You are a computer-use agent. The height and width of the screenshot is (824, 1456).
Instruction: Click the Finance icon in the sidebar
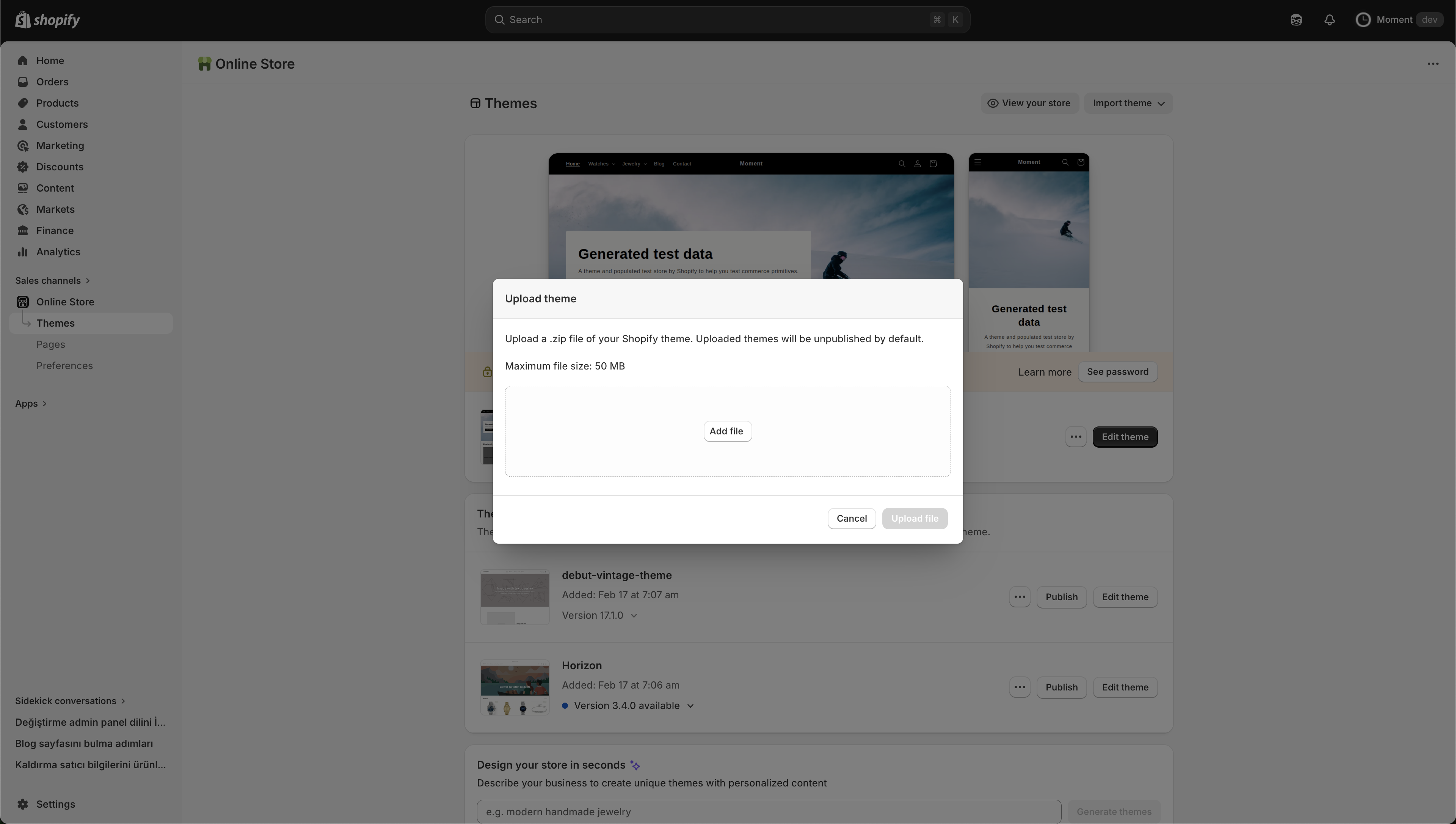[x=23, y=230]
